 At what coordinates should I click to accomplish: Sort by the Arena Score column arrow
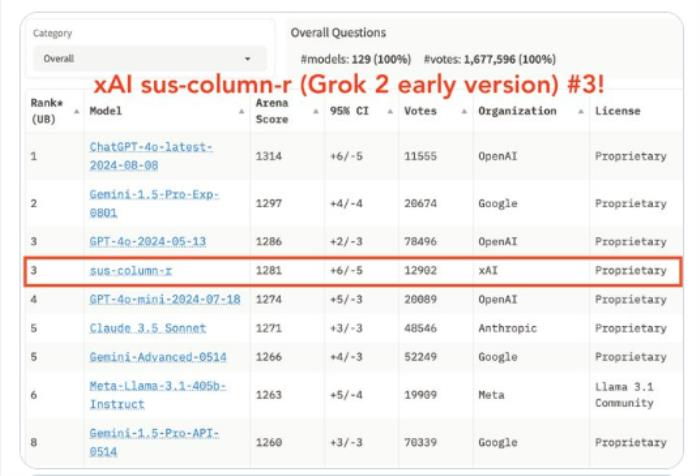coord(316,111)
